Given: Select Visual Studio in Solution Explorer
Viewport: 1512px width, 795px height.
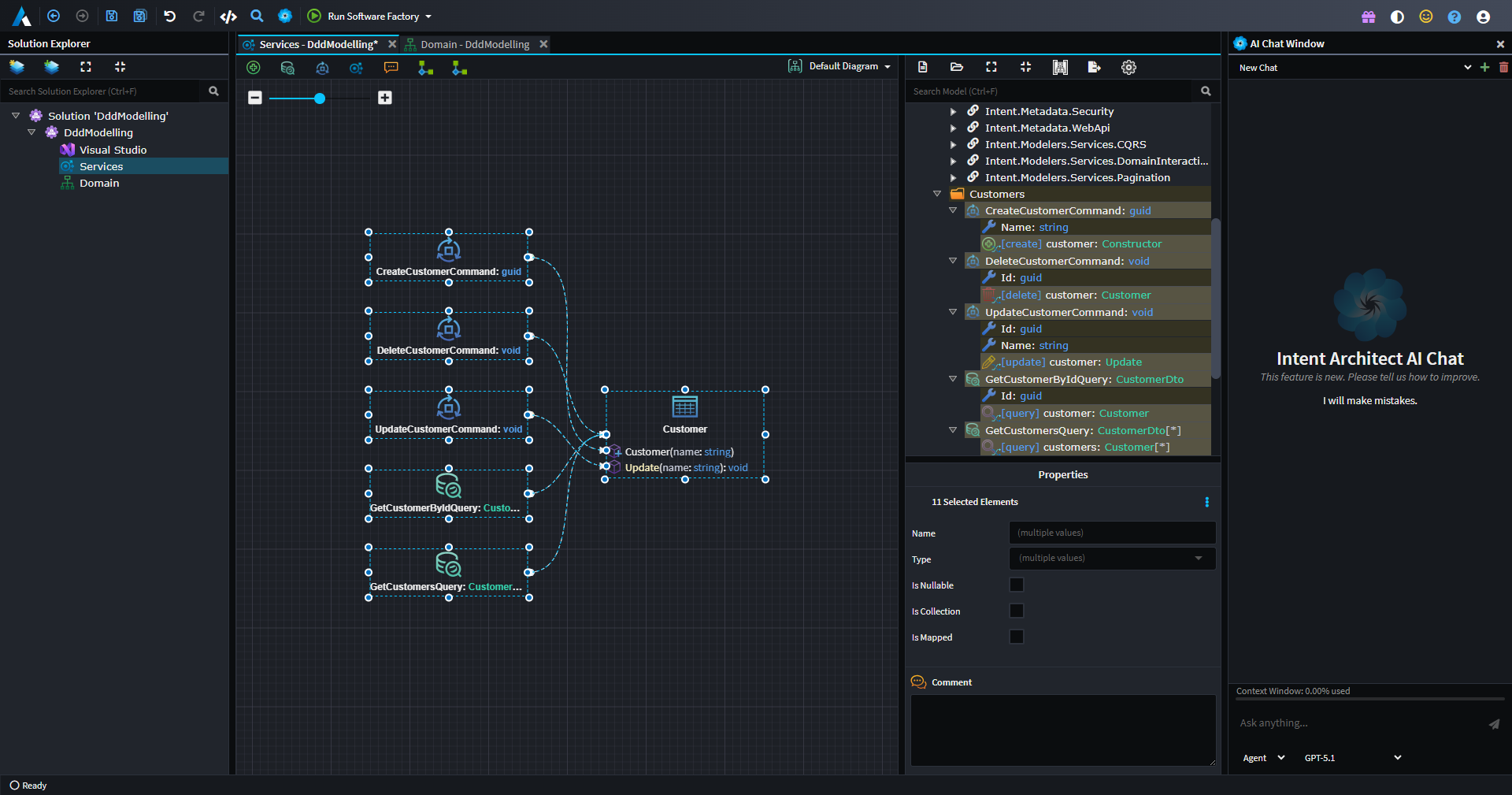Looking at the screenshot, I should pos(113,150).
